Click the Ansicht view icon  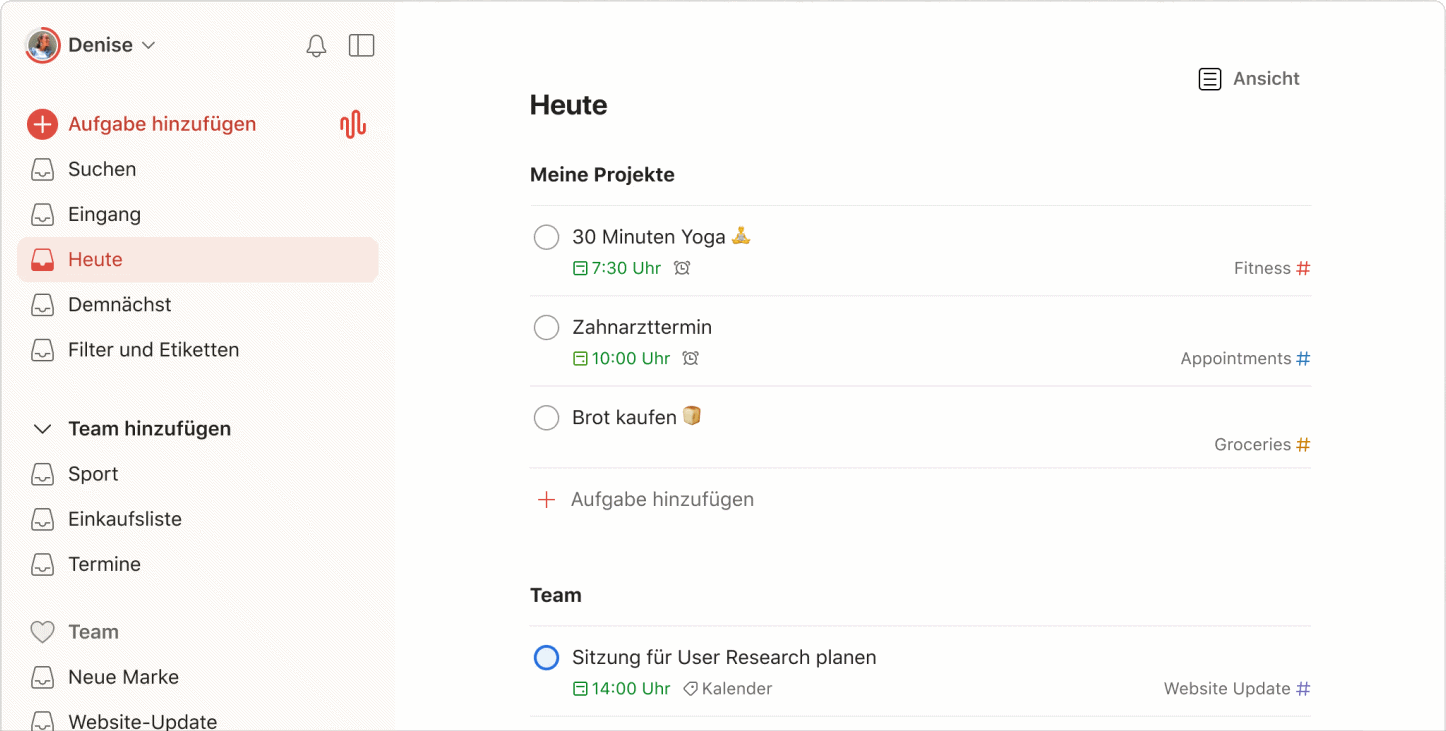1210,79
